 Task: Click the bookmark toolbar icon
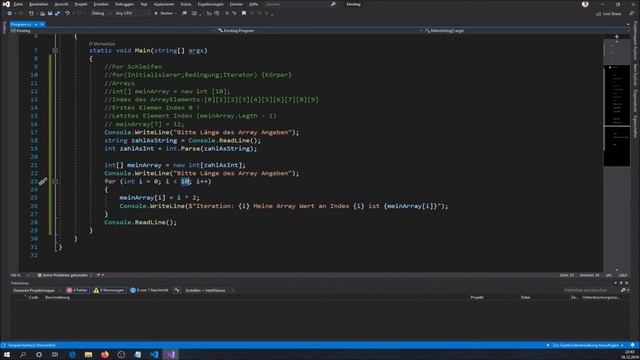244,13
